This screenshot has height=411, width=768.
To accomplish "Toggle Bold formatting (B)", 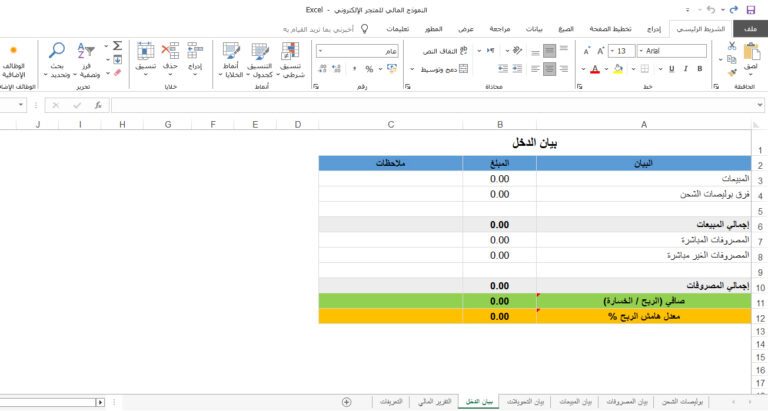I will (x=700, y=69).
